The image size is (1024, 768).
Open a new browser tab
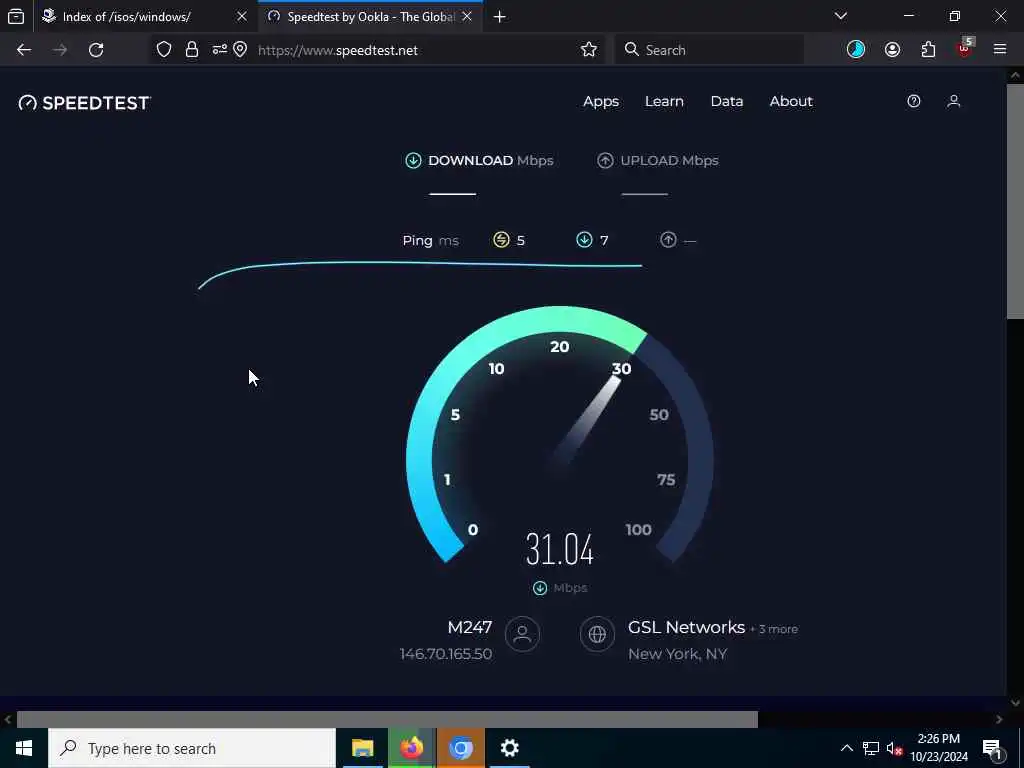(x=500, y=17)
